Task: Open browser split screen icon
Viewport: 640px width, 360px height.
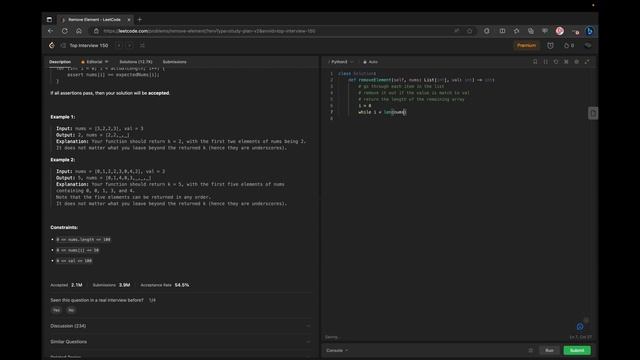Action: click(502, 31)
